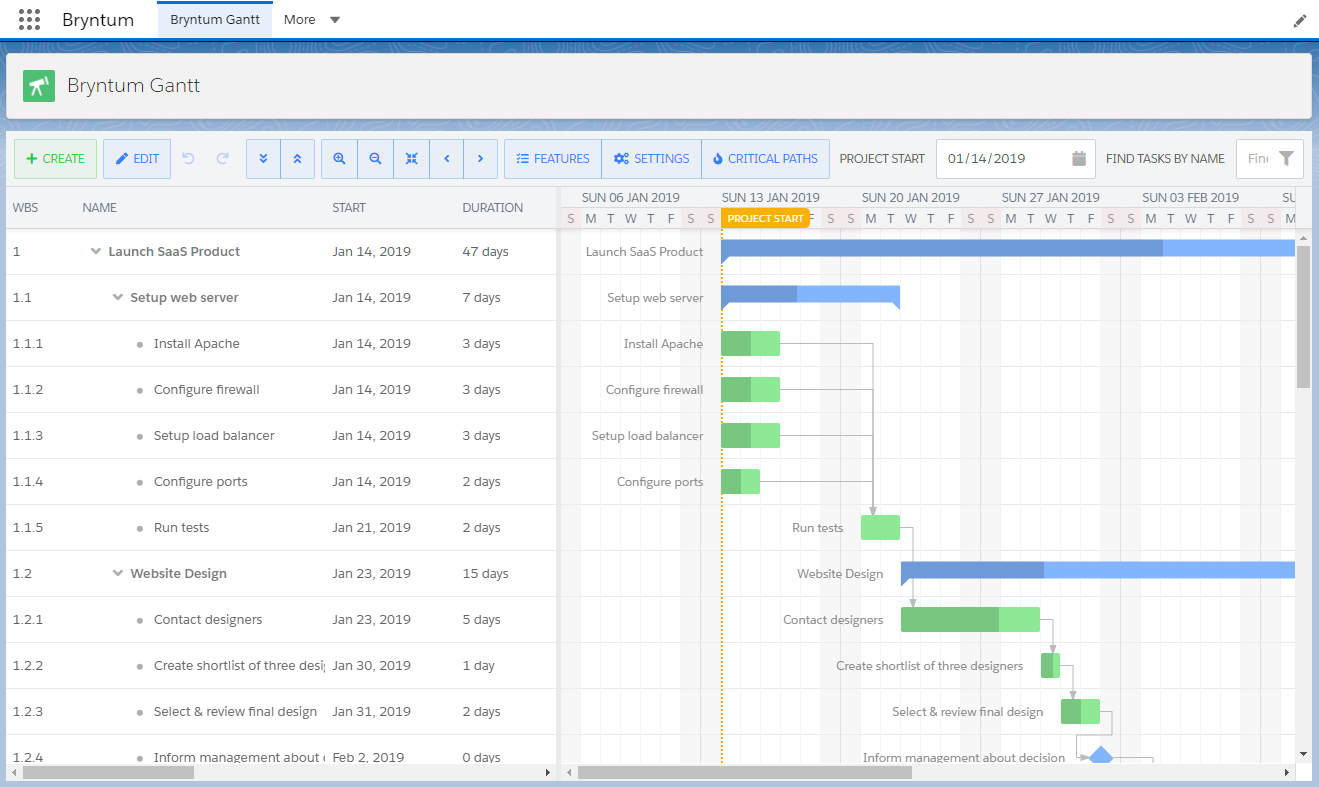Click the zoom to fit icon

411,158
